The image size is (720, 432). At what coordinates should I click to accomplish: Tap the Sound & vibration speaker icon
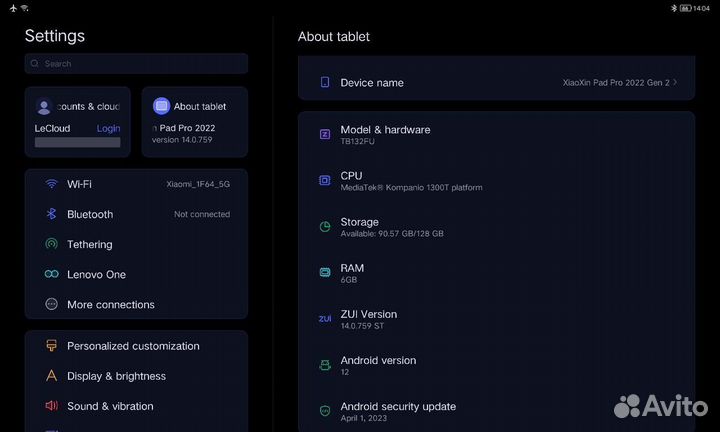51,406
